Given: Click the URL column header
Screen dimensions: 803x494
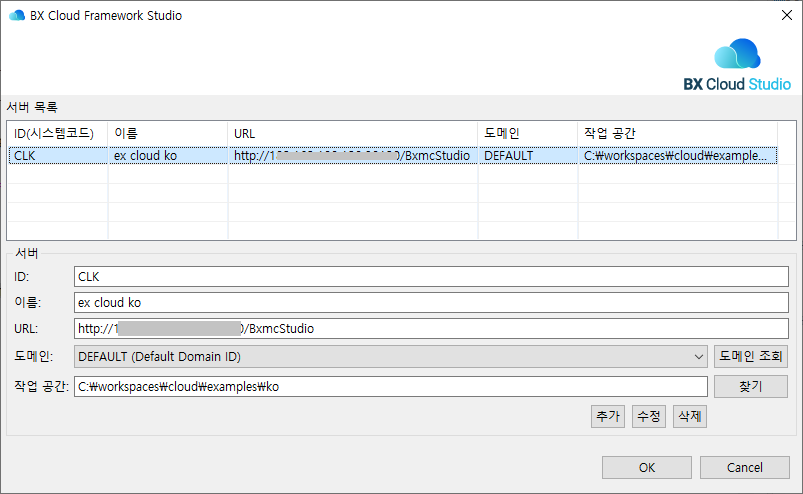Looking at the screenshot, I should pyautogui.click(x=352, y=134).
